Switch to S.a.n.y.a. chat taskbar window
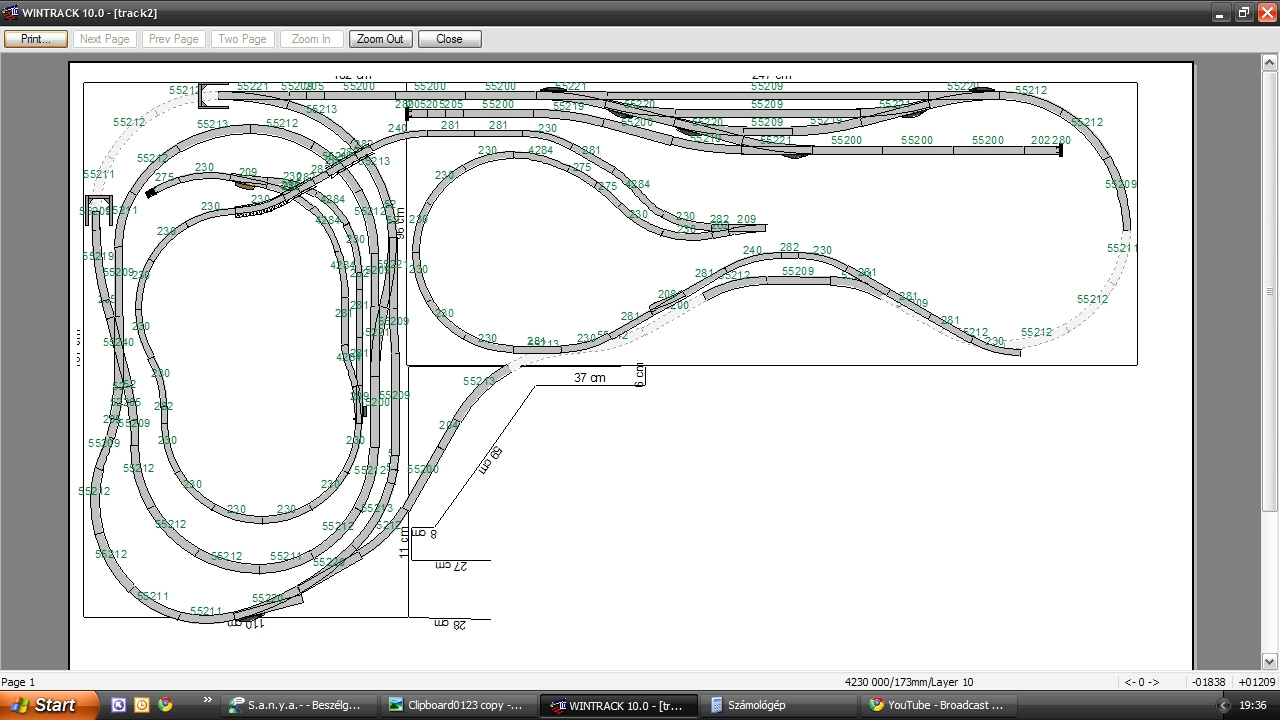The image size is (1280, 720). 298,705
